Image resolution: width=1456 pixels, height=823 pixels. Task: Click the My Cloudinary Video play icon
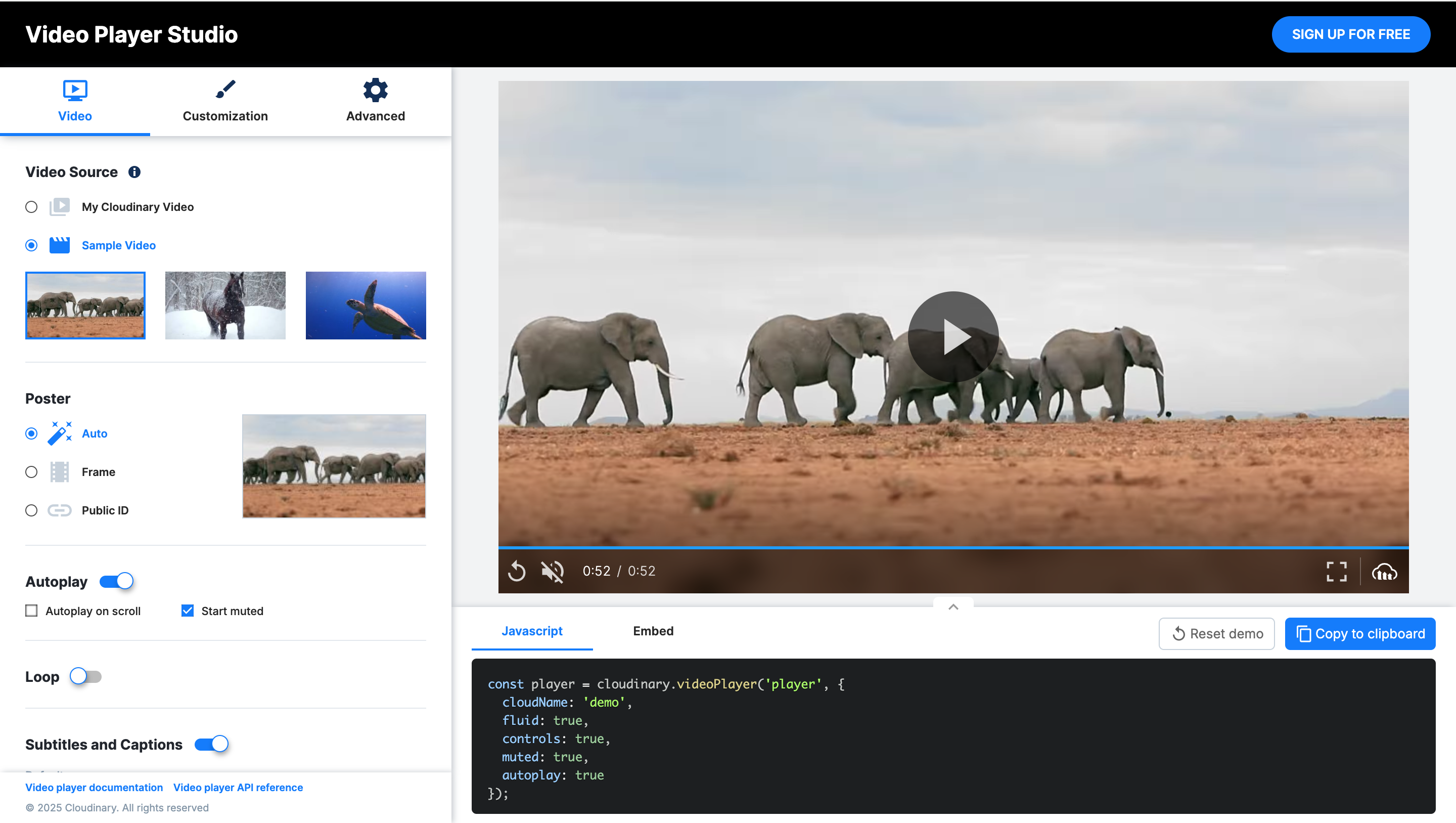click(x=59, y=207)
